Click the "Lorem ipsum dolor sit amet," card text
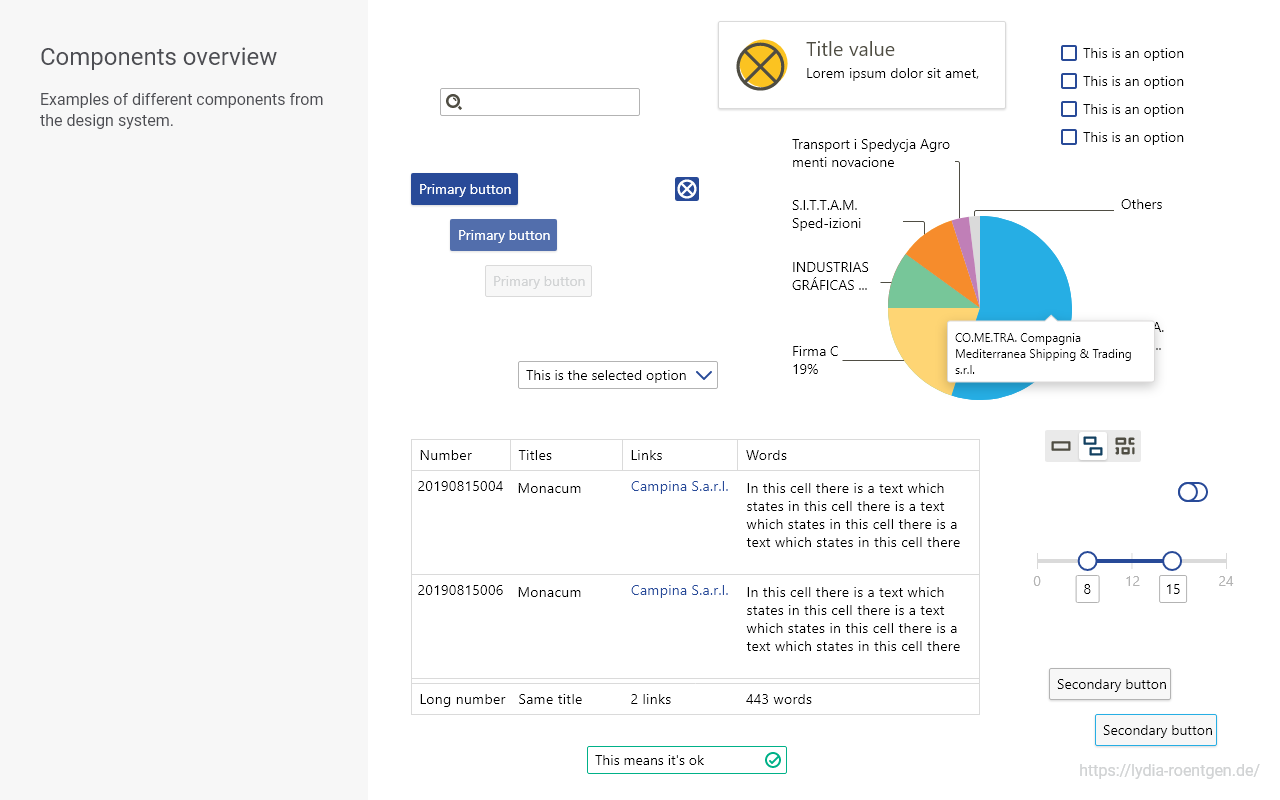This screenshot has height=800, width=1280. point(892,73)
